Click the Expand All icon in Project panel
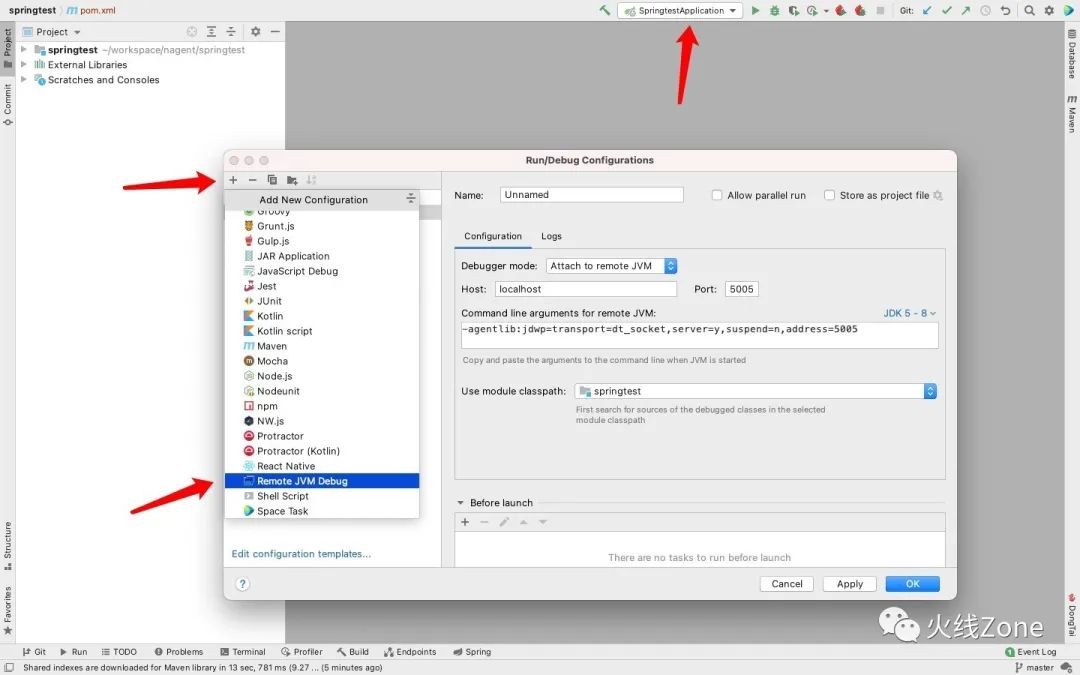The width and height of the screenshot is (1080, 675). point(211,32)
